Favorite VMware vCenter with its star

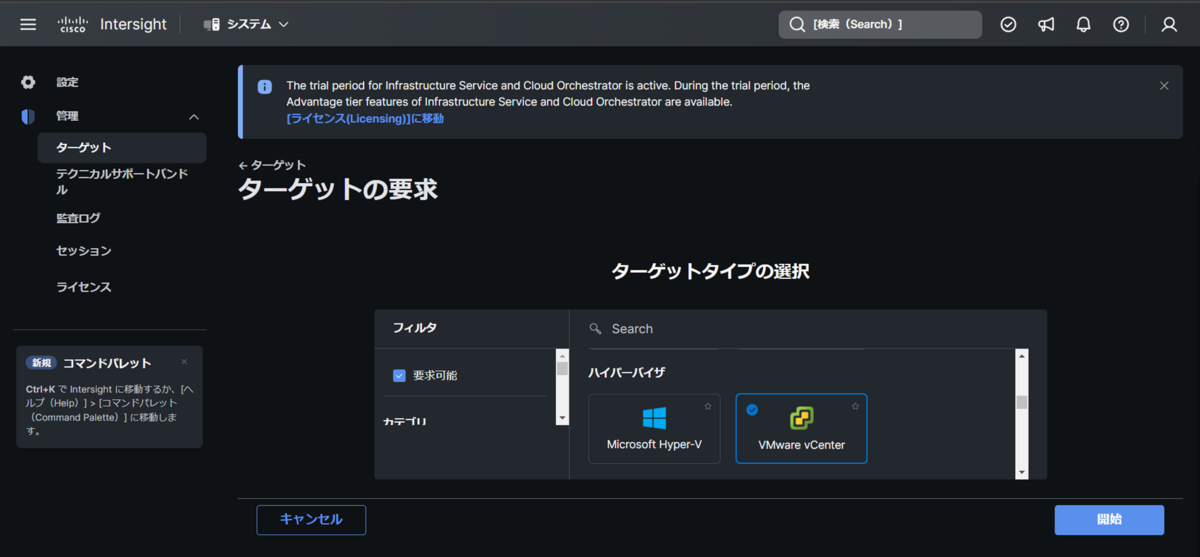[855, 406]
